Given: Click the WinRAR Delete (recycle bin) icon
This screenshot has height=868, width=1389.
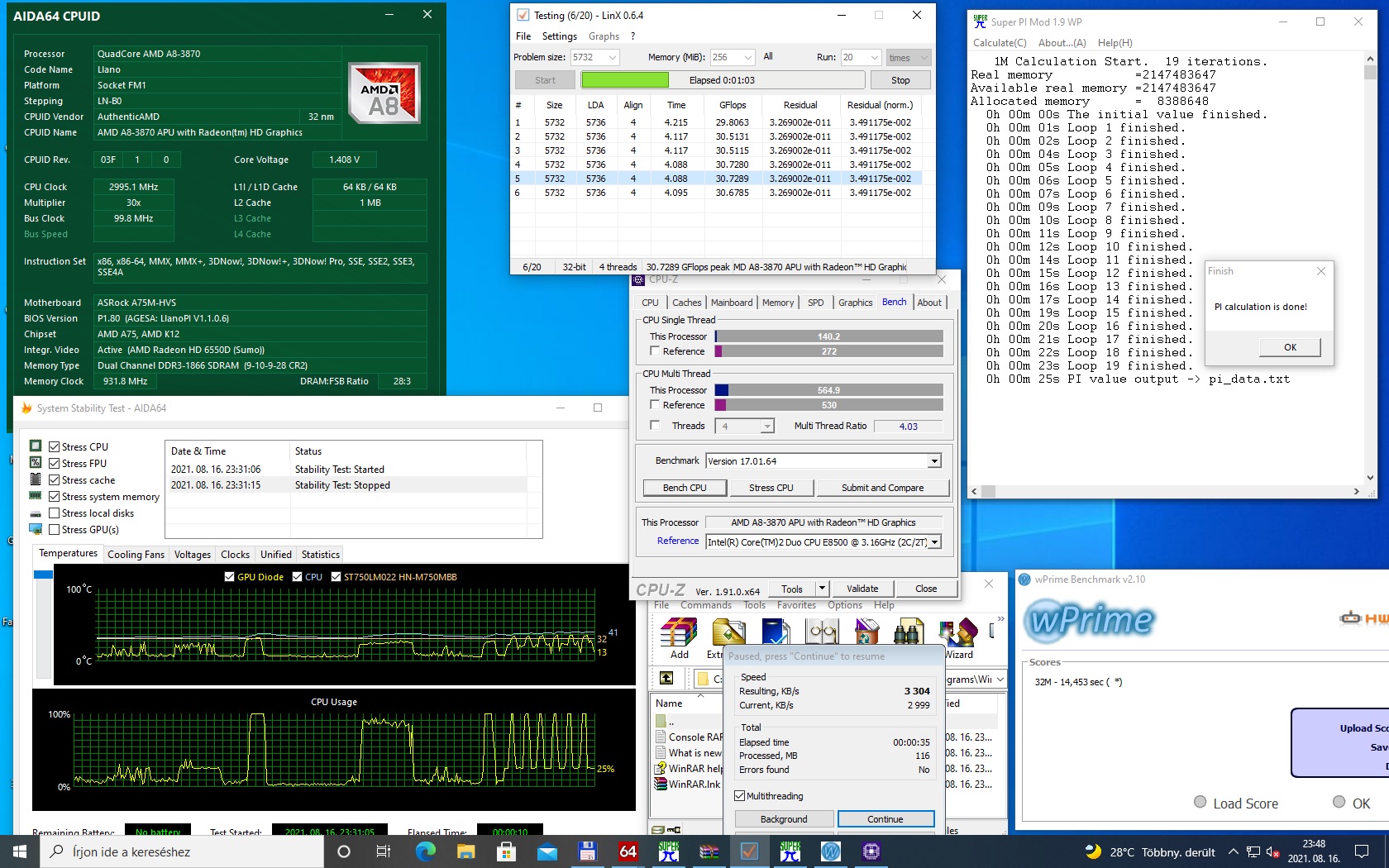Looking at the screenshot, I should click(x=866, y=633).
